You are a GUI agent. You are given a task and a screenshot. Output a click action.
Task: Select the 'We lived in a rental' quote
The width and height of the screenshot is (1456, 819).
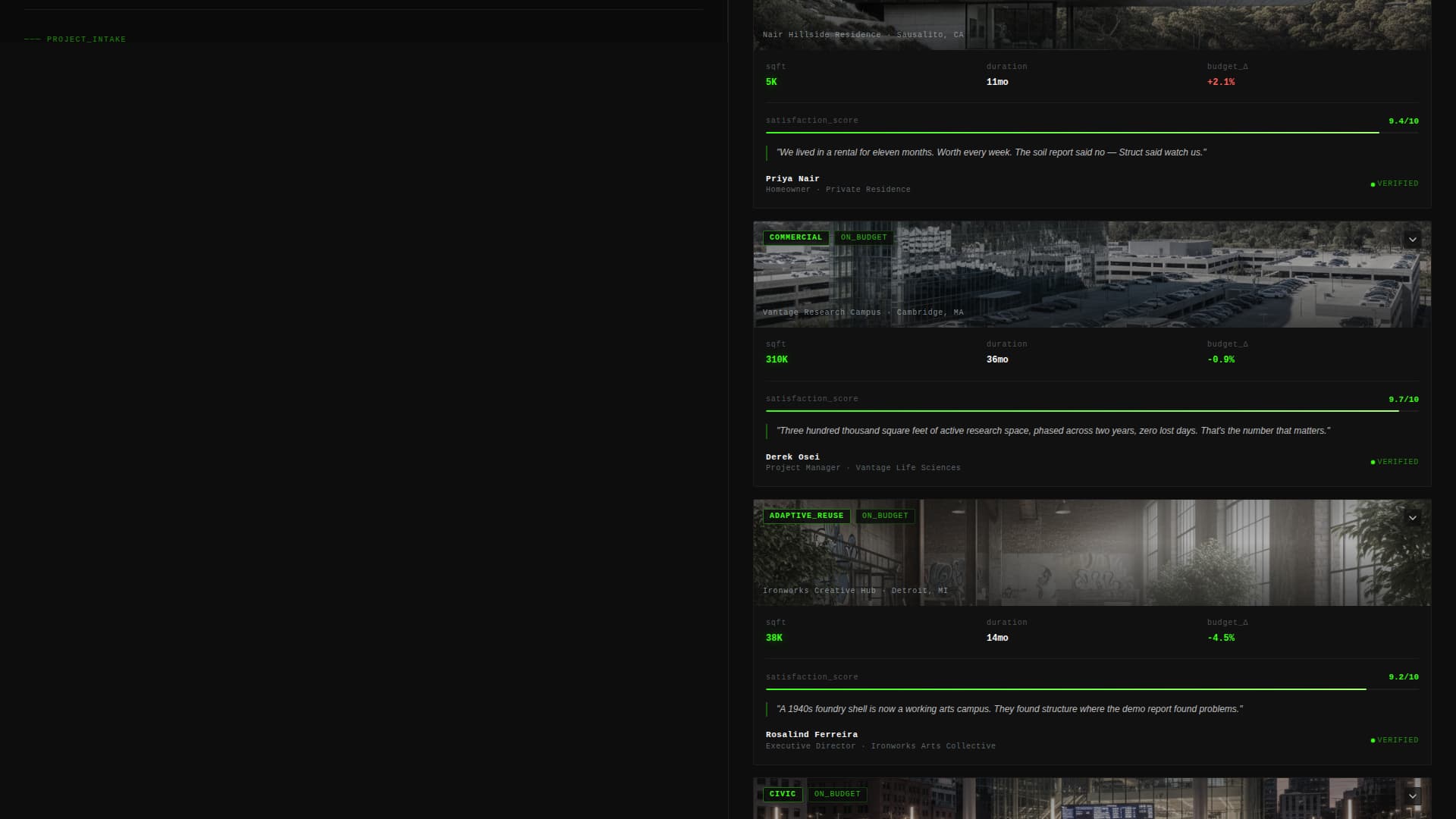click(991, 152)
